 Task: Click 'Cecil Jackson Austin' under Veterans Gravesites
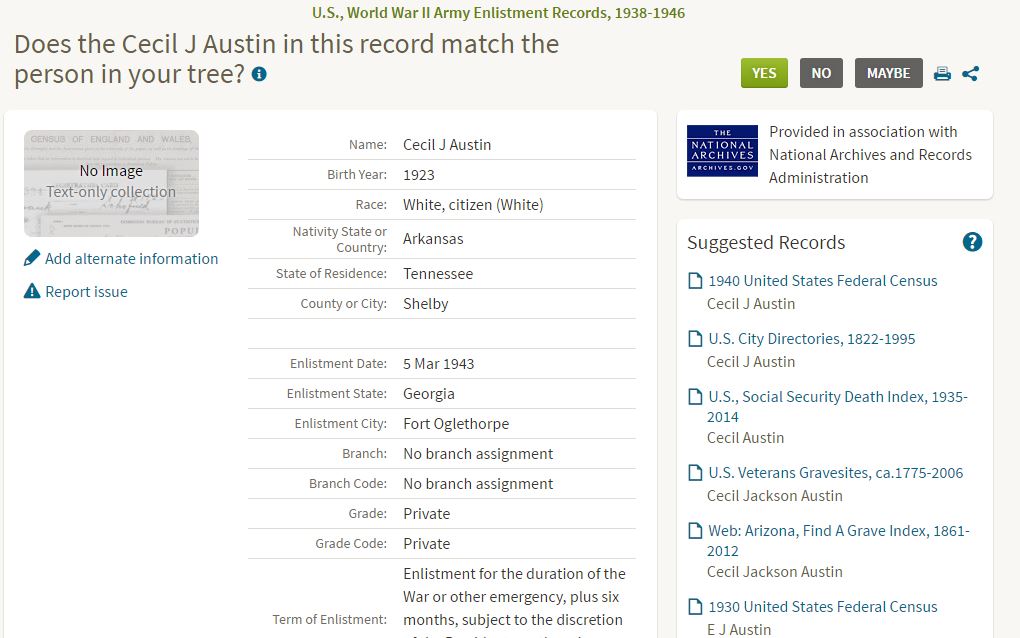coord(775,496)
